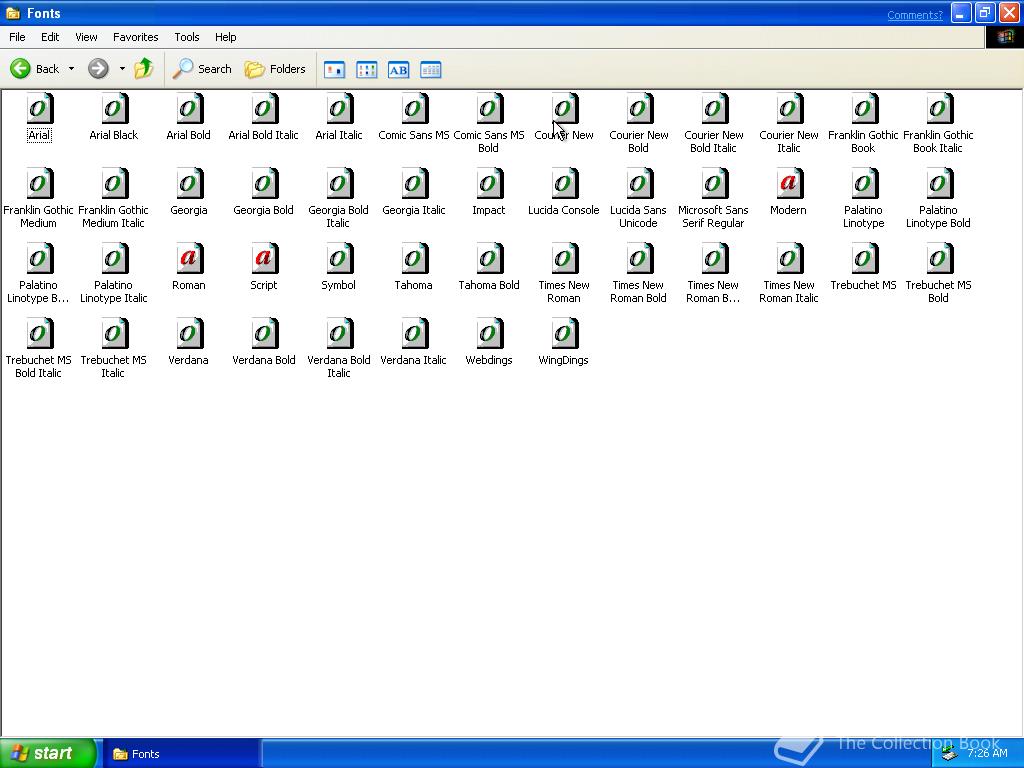This screenshot has height=768, width=1024.
Task: Select the Verdana font icon
Action: click(189, 334)
